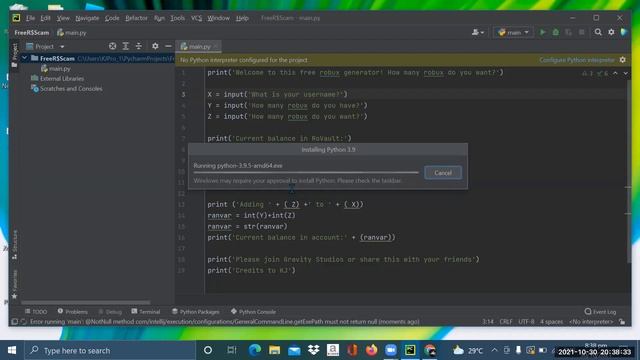Click the Configure Python interpreter link
The width and height of the screenshot is (640, 360).
point(577,60)
